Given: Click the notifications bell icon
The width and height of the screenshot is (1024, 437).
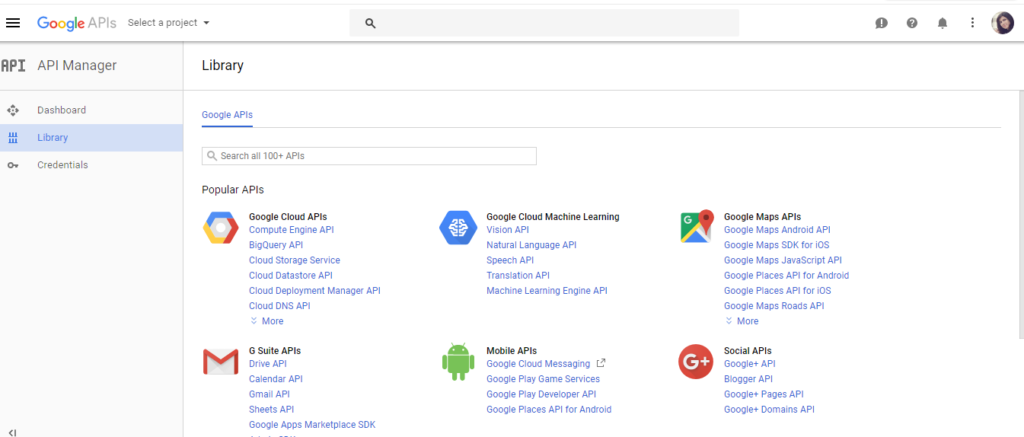Looking at the screenshot, I should point(942,23).
